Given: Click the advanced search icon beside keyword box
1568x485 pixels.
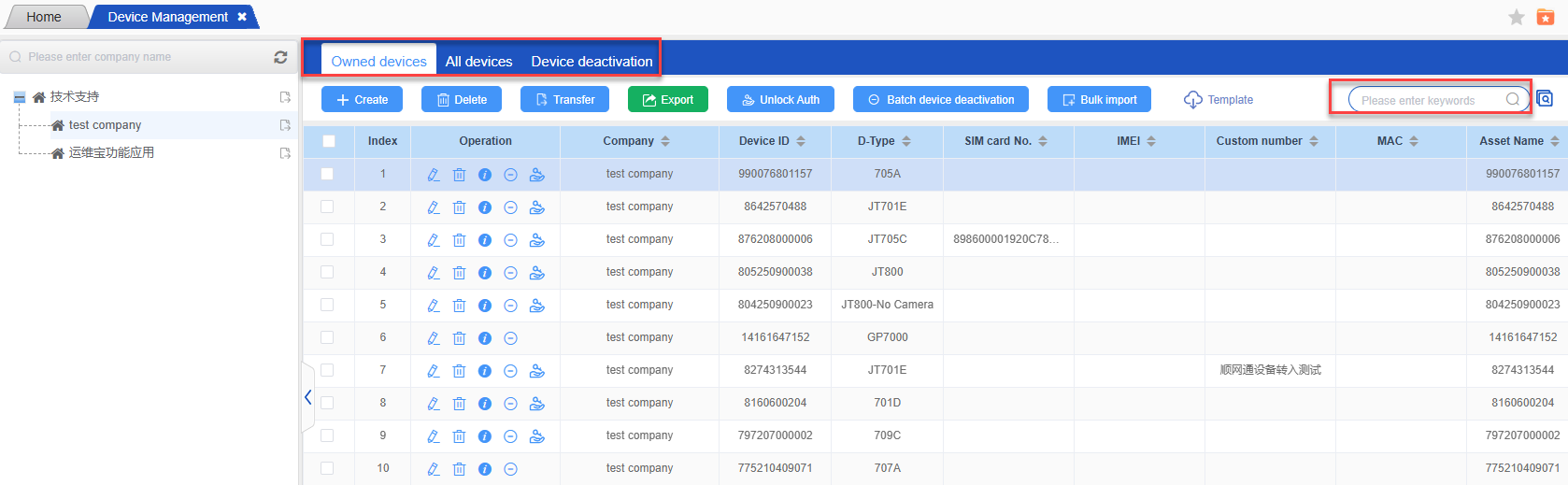Looking at the screenshot, I should pos(1545,99).
